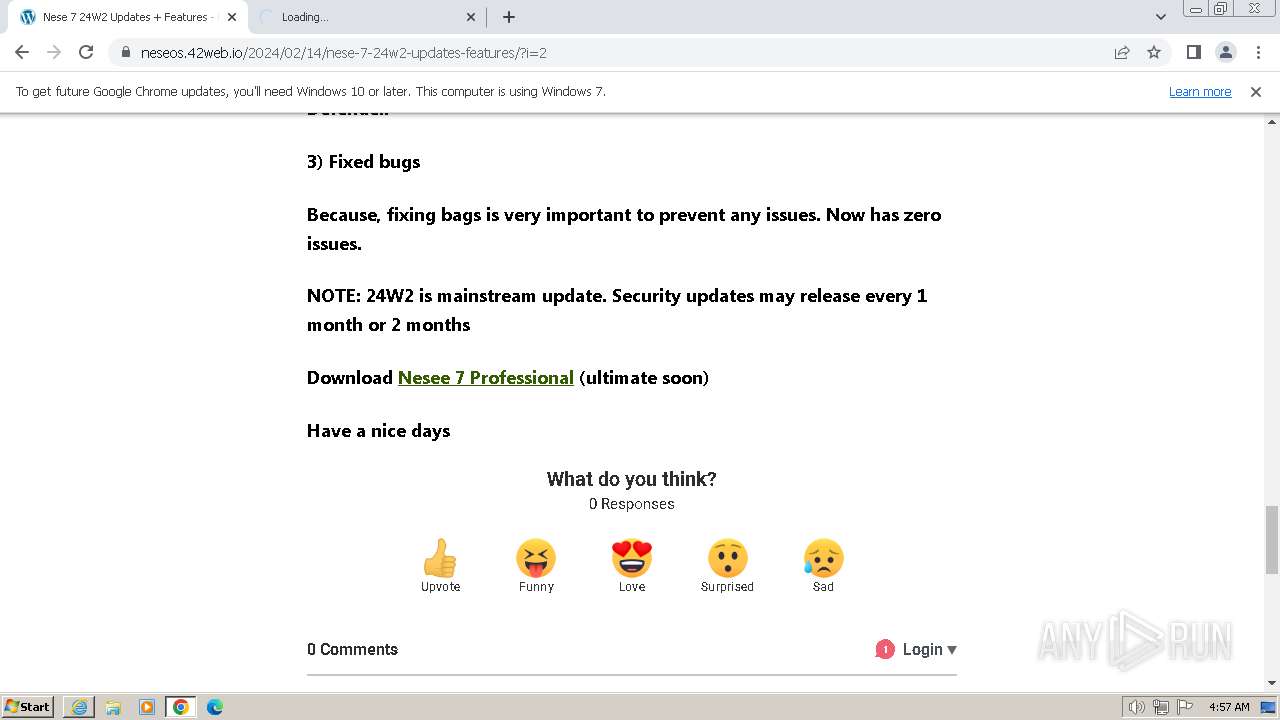Close the Nese 7 24W2 tab
The image size is (1280, 720).
(x=231, y=17)
